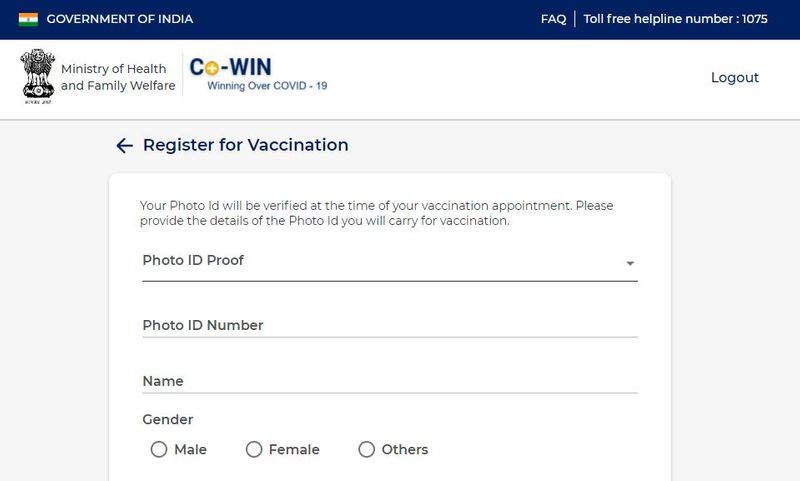This screenshot has width=800, height=481.
Task: Click the Photo ID Proof dropdown arrow
Action: [630, 263]
